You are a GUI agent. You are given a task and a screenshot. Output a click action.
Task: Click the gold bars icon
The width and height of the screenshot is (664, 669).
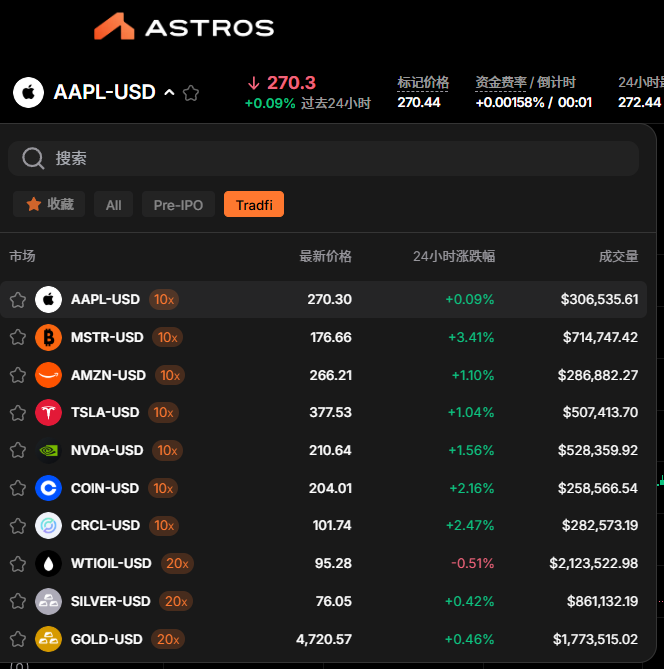coord(48,639)
